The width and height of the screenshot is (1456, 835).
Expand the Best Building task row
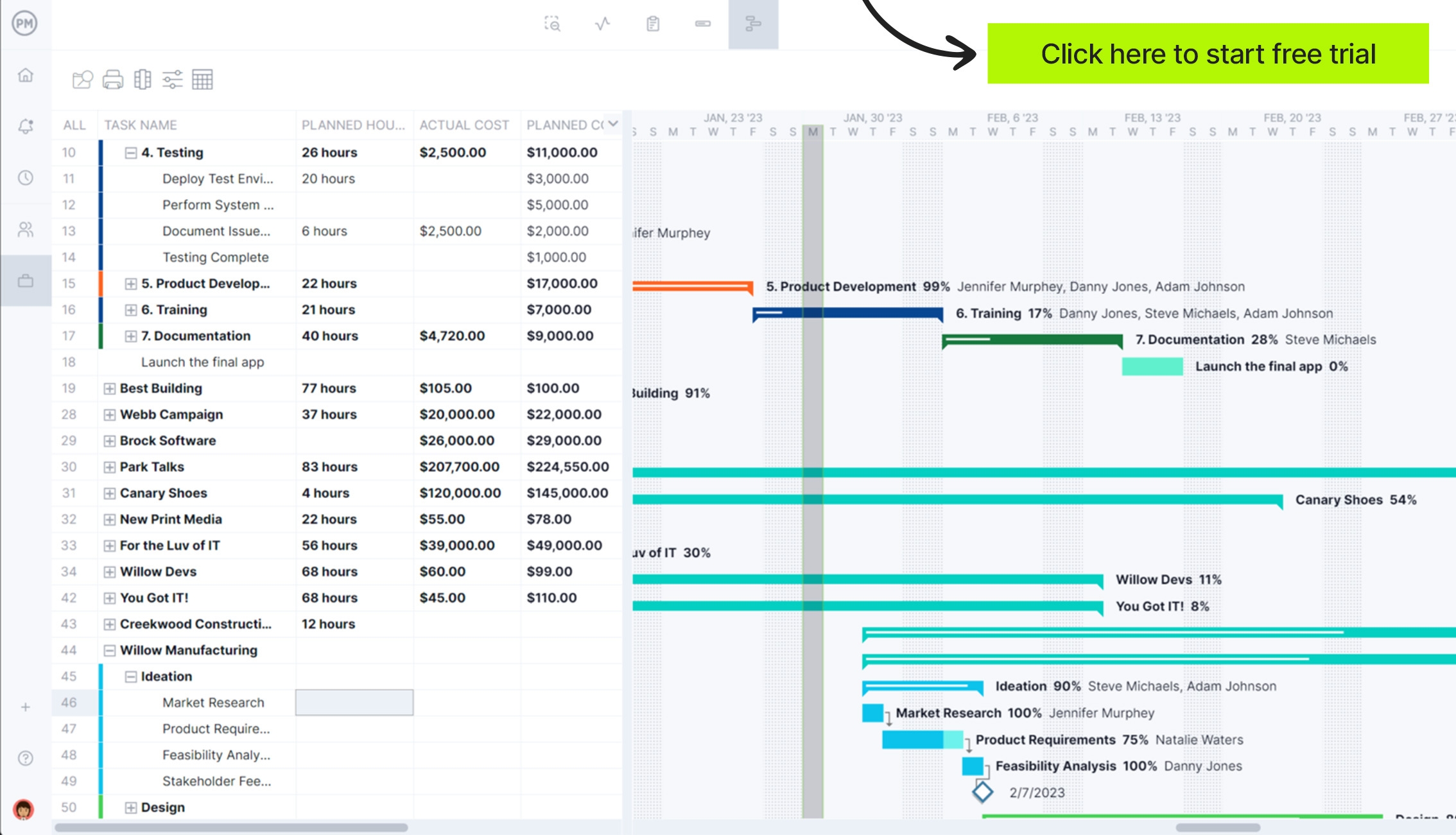108,388
